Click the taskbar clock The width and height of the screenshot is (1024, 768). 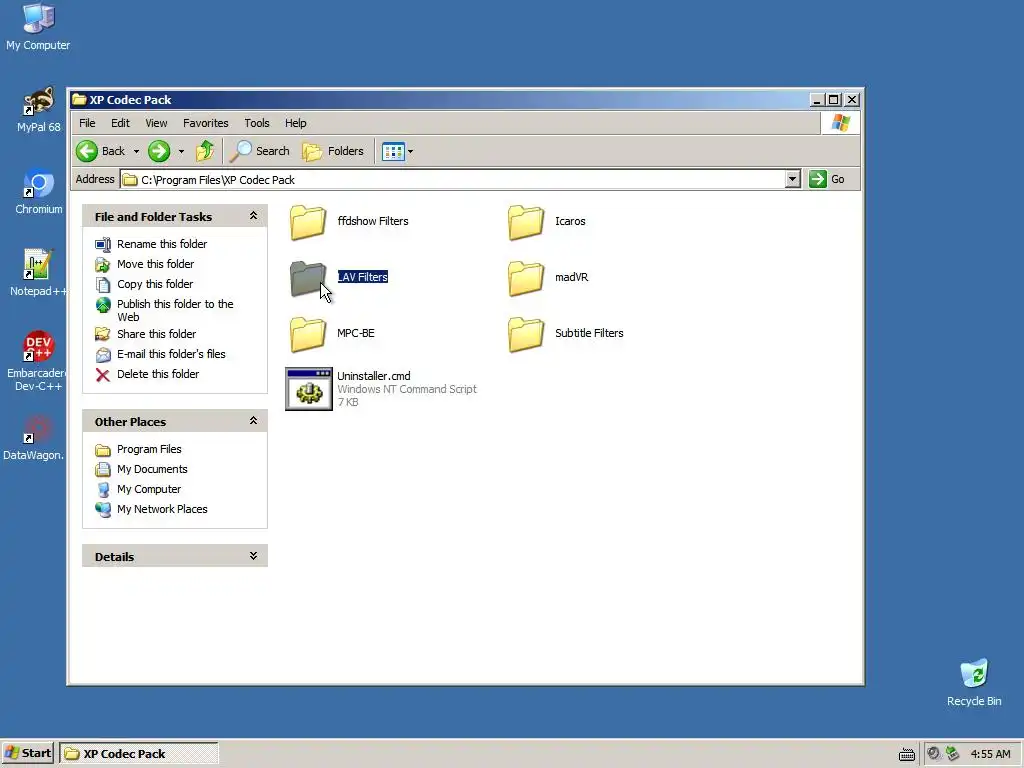pyautogui.click(x=990, y=754)
